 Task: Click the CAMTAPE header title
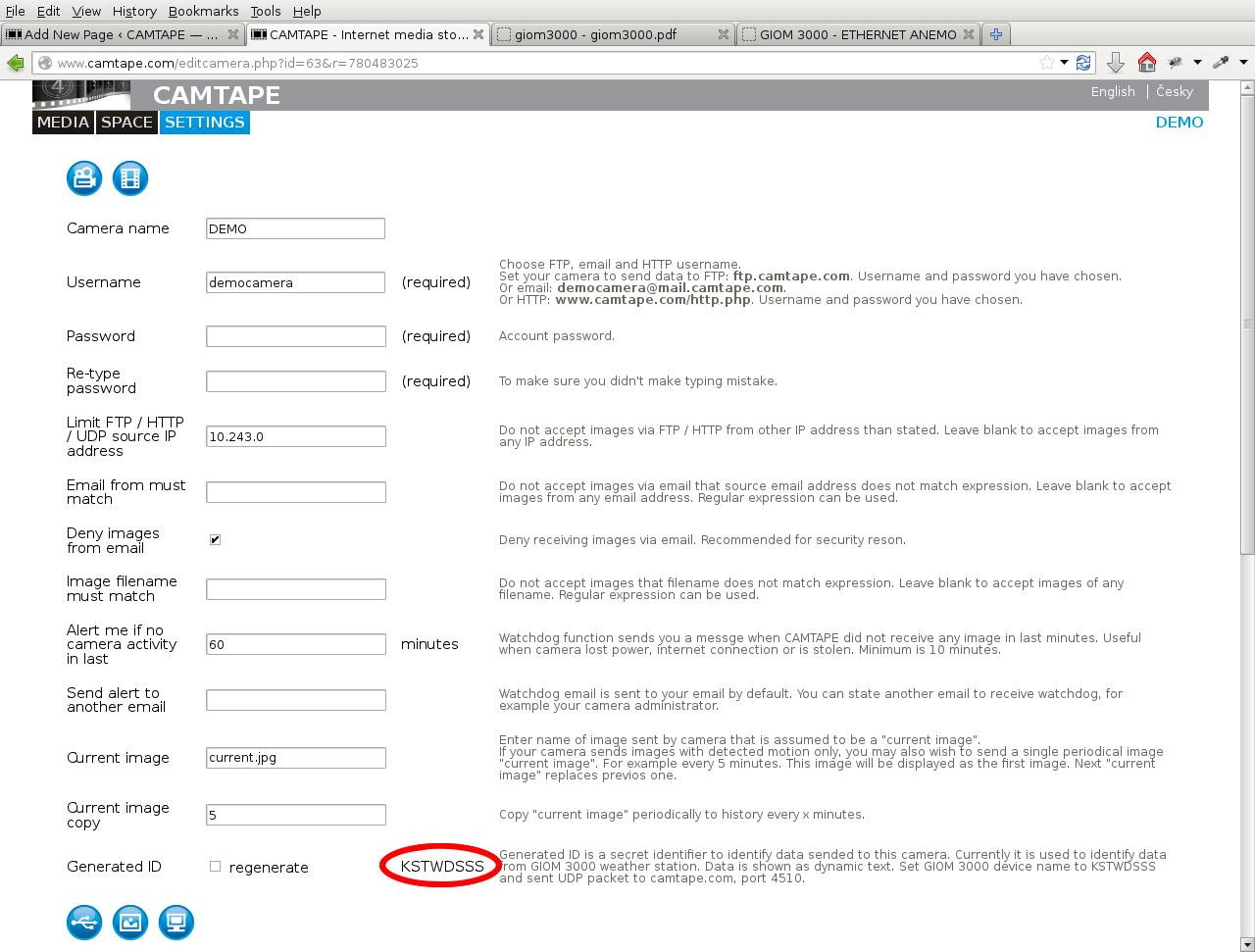(217, 95)
